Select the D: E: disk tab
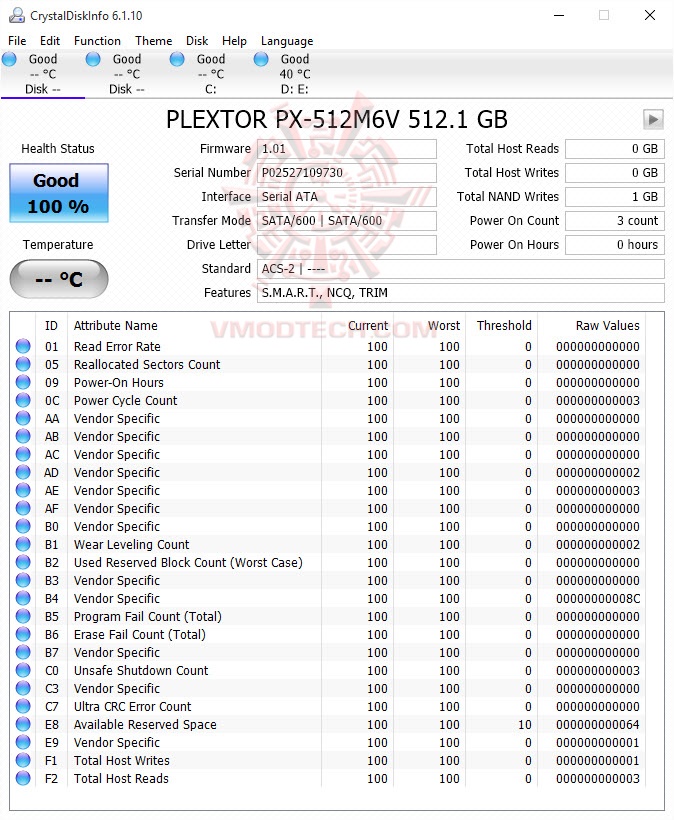The height and width of the screenshot is (820, 674). (x=294, y=74)
